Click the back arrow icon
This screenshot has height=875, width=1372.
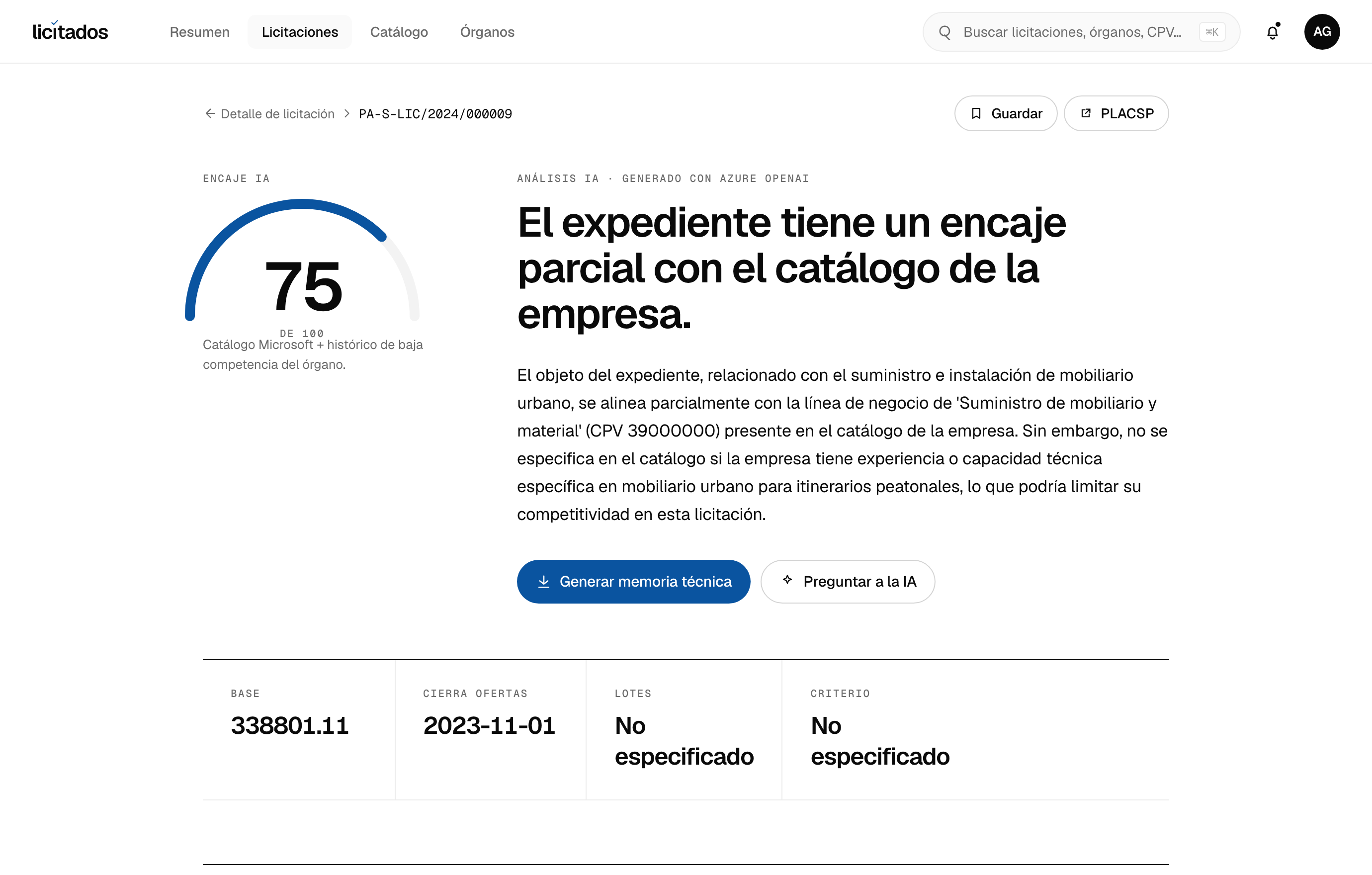210,113
